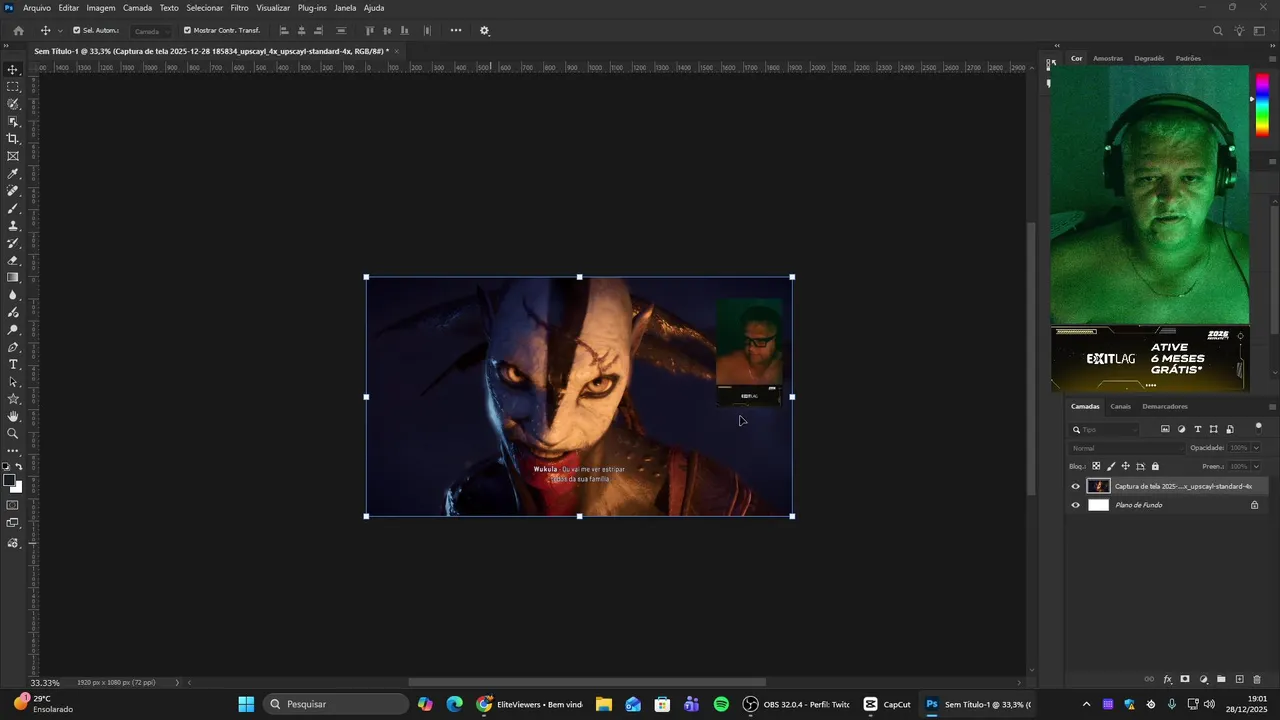Select the Eraser tool
The image size is (1280, 720).
click(x=13, y=260)
